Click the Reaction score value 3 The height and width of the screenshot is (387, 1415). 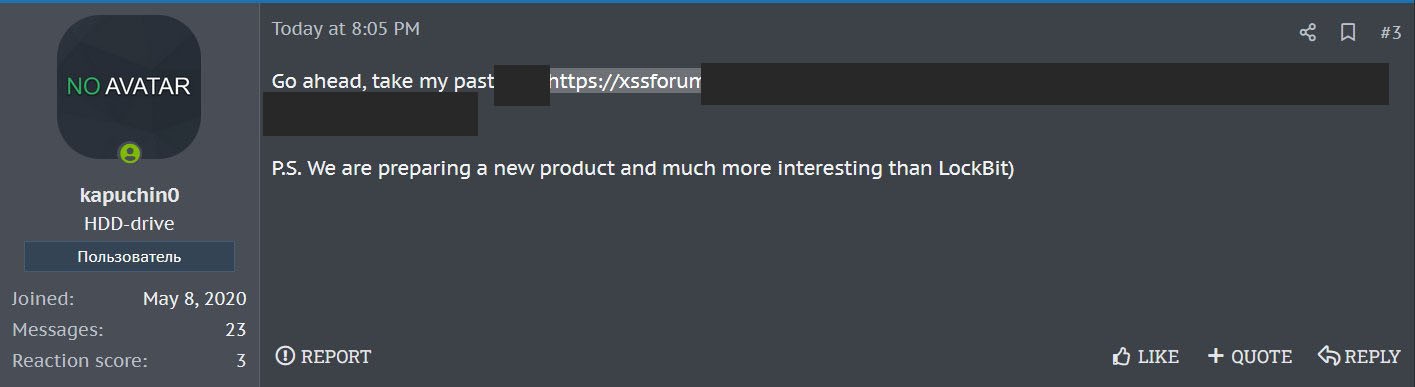click(x=241, y=361)
